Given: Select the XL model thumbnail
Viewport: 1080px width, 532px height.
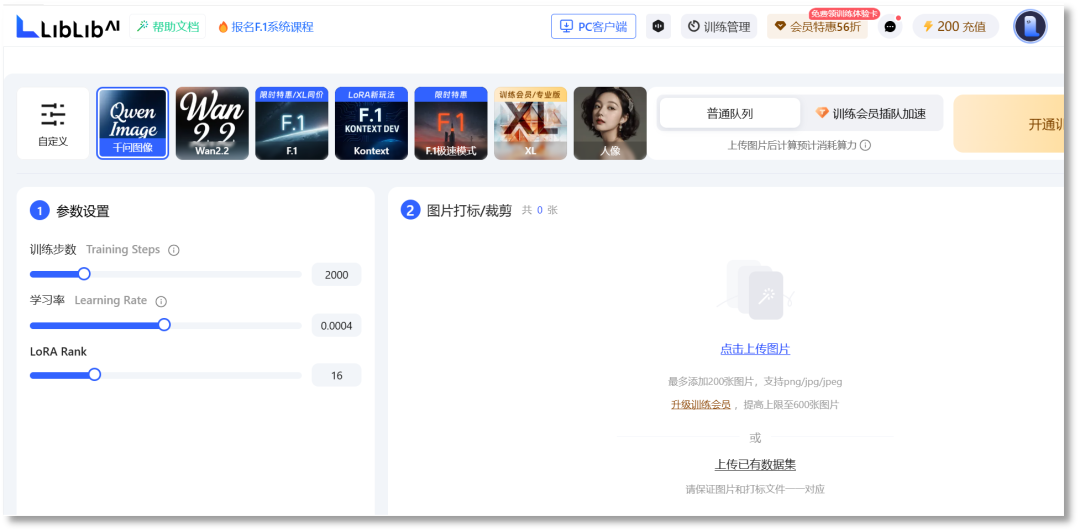Looking at the screenshot, I should (530, 123).
